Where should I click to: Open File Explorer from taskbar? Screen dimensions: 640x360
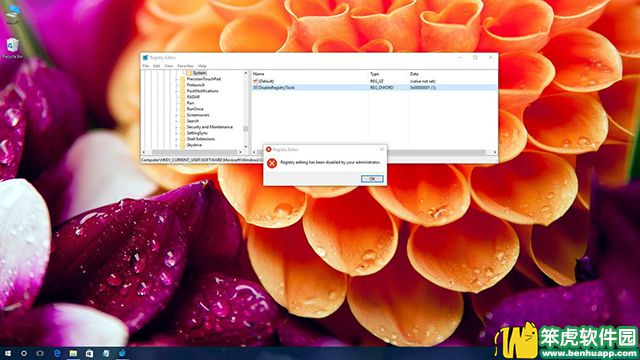pos(73,353)
